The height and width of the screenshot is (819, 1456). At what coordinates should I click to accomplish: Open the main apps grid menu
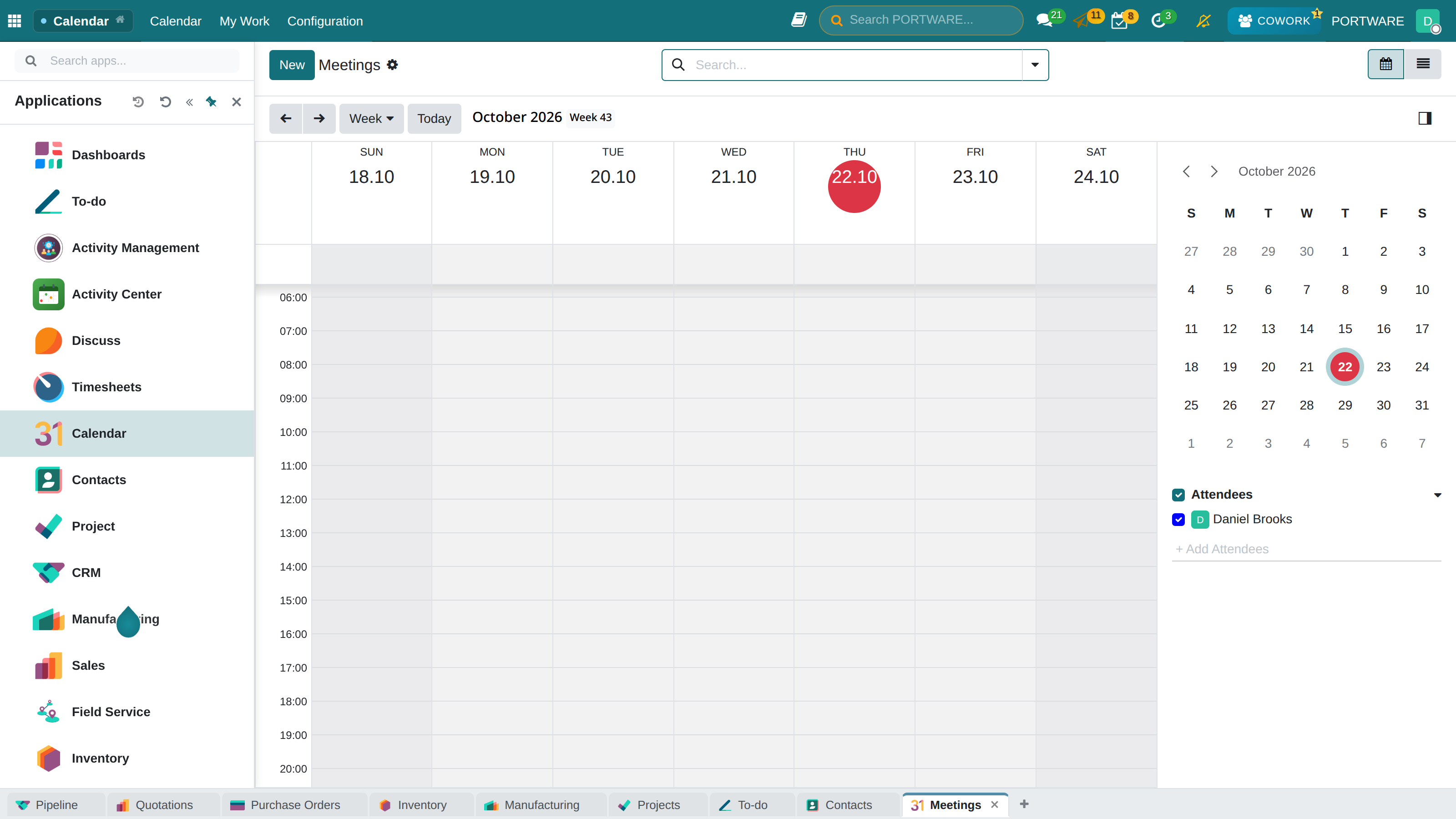(x=15, y=21)
